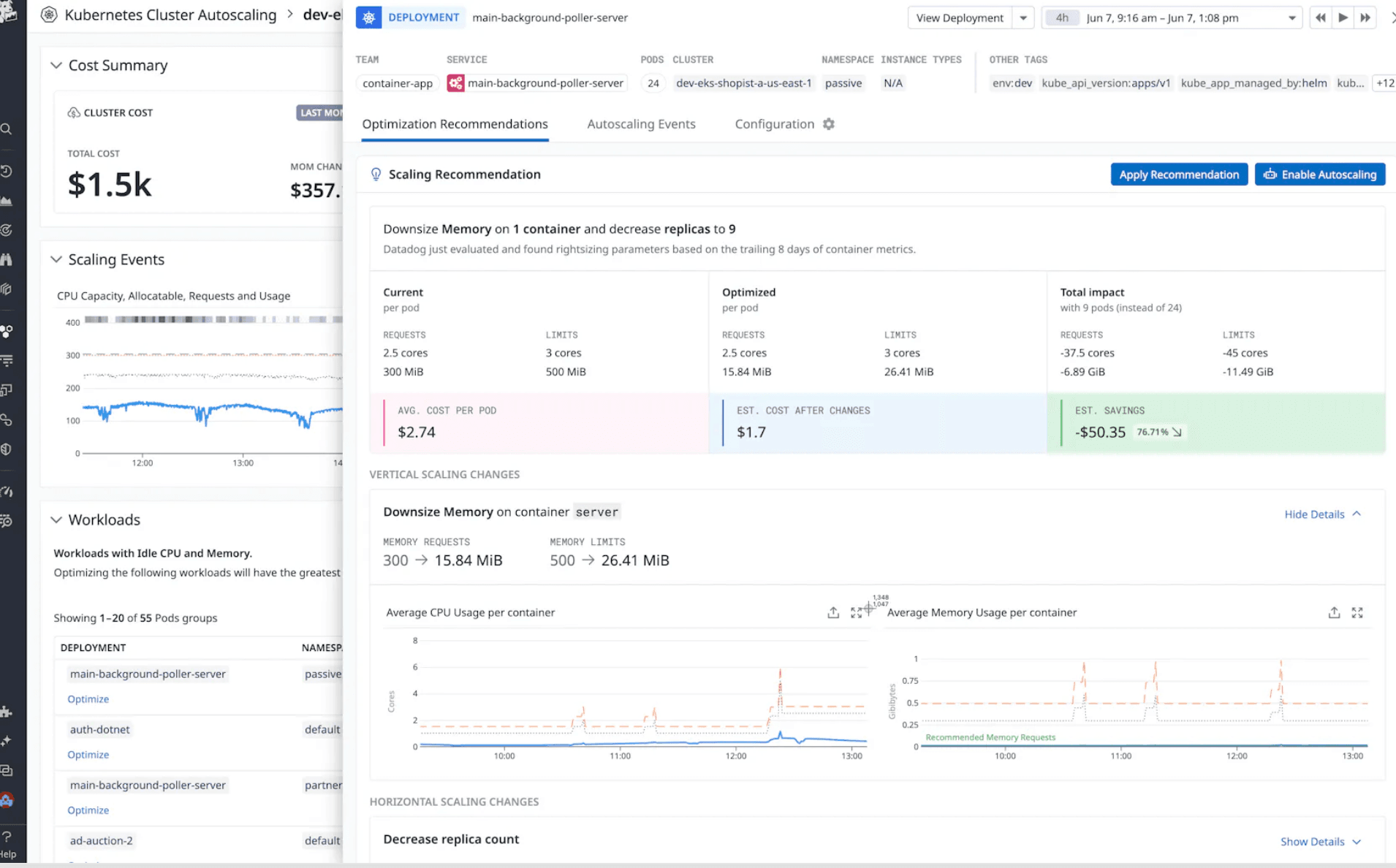Click the 76.71% savings badge
Screen dimensions: 1396x868
1158,433
